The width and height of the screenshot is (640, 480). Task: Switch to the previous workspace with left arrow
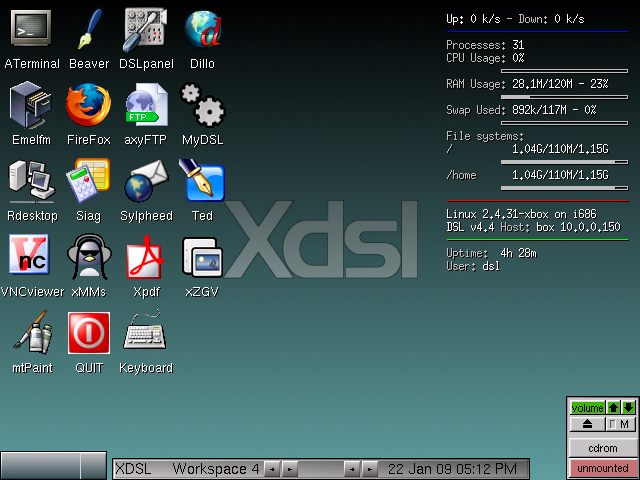[x=273, y=468]
